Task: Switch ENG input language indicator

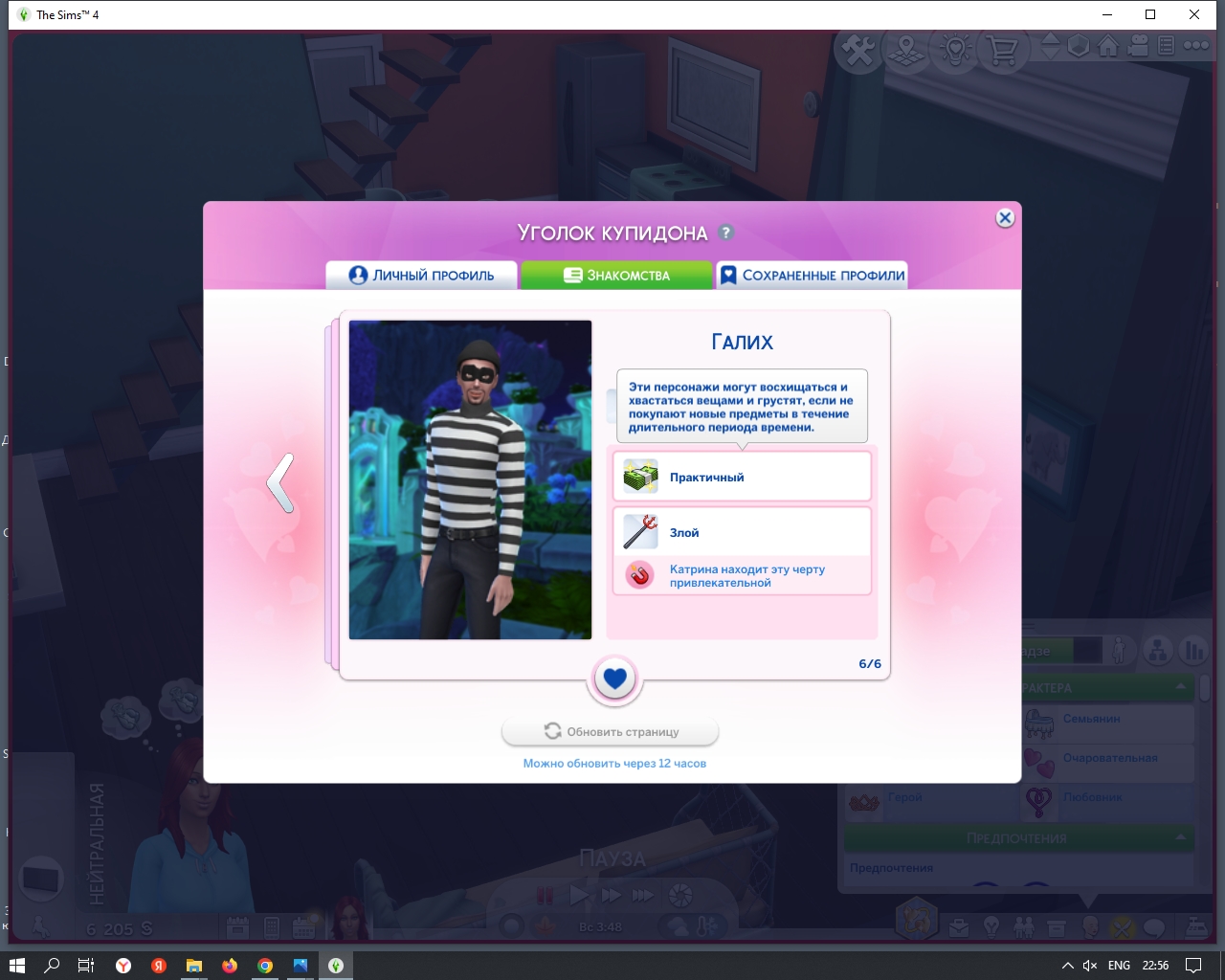Action: (1119, 966)
